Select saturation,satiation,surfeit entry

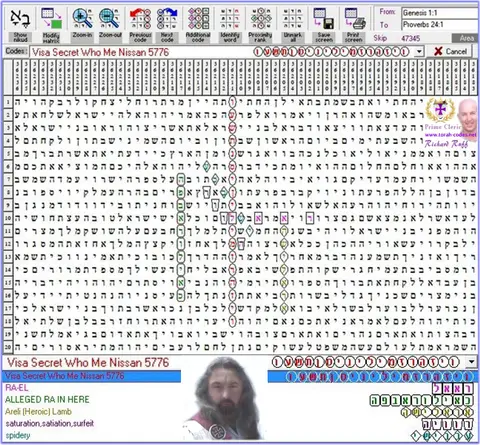point(50,424)
